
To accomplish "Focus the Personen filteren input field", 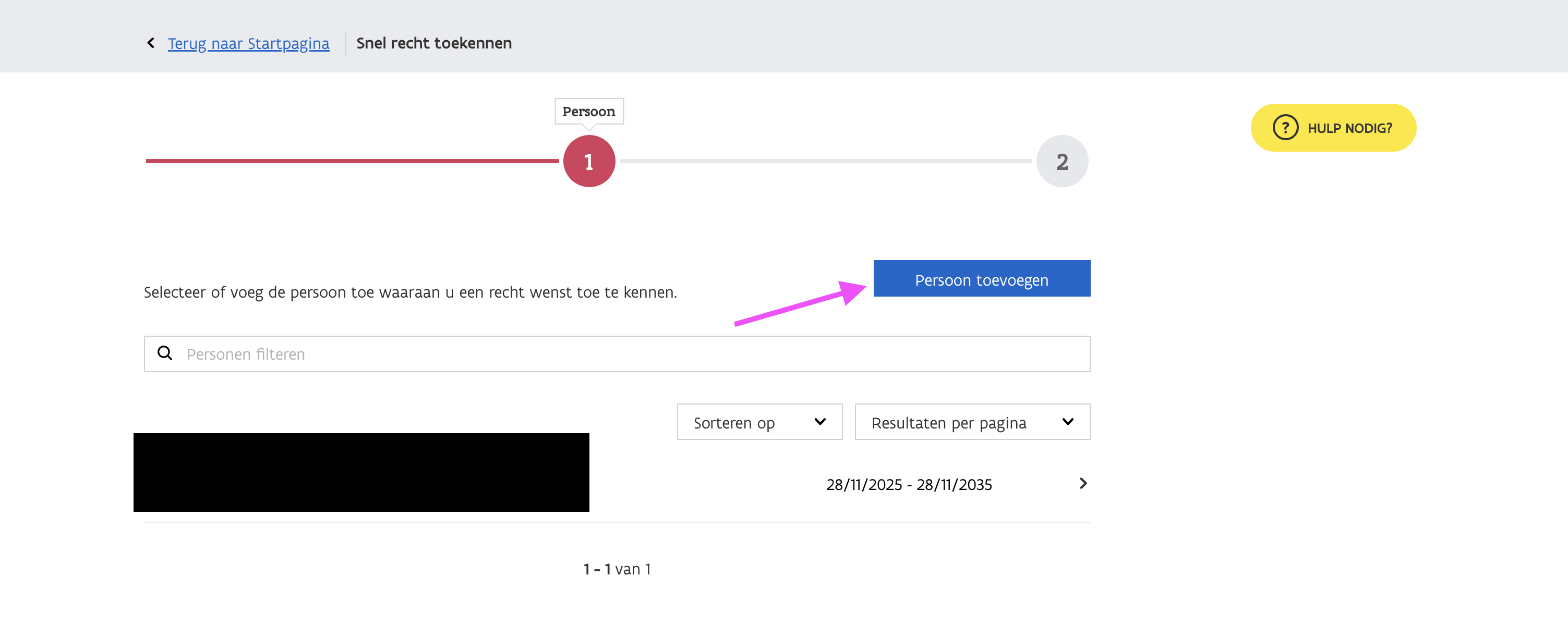I will point(633,354).
